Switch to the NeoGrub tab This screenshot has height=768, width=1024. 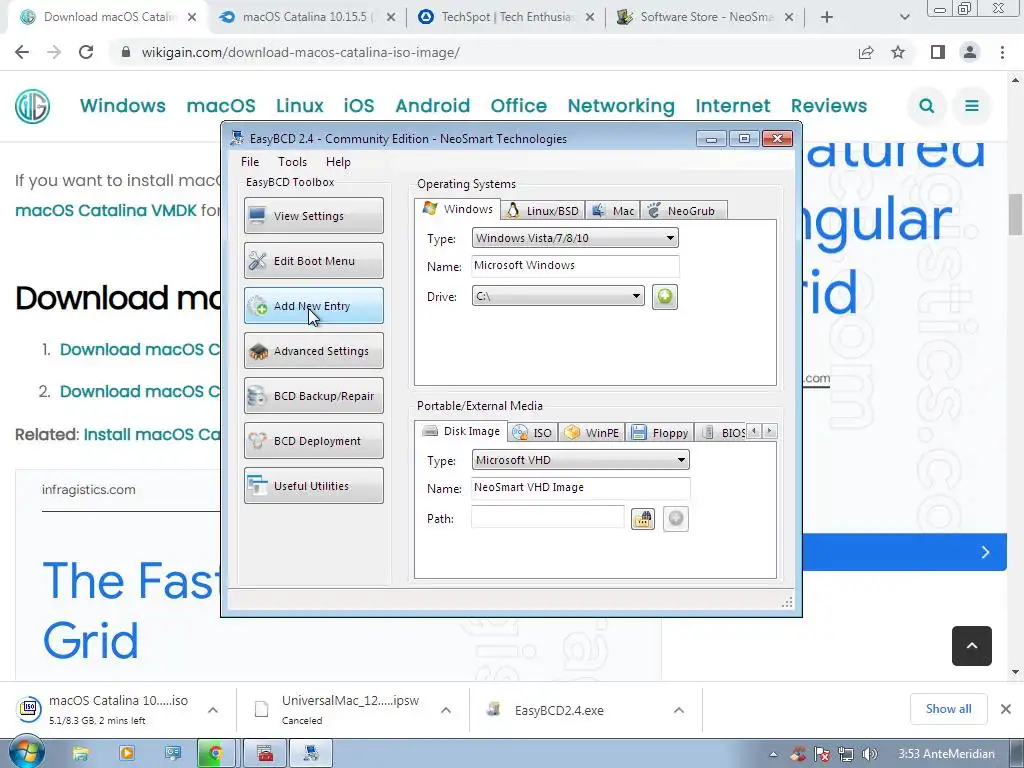tap(683, 211)
